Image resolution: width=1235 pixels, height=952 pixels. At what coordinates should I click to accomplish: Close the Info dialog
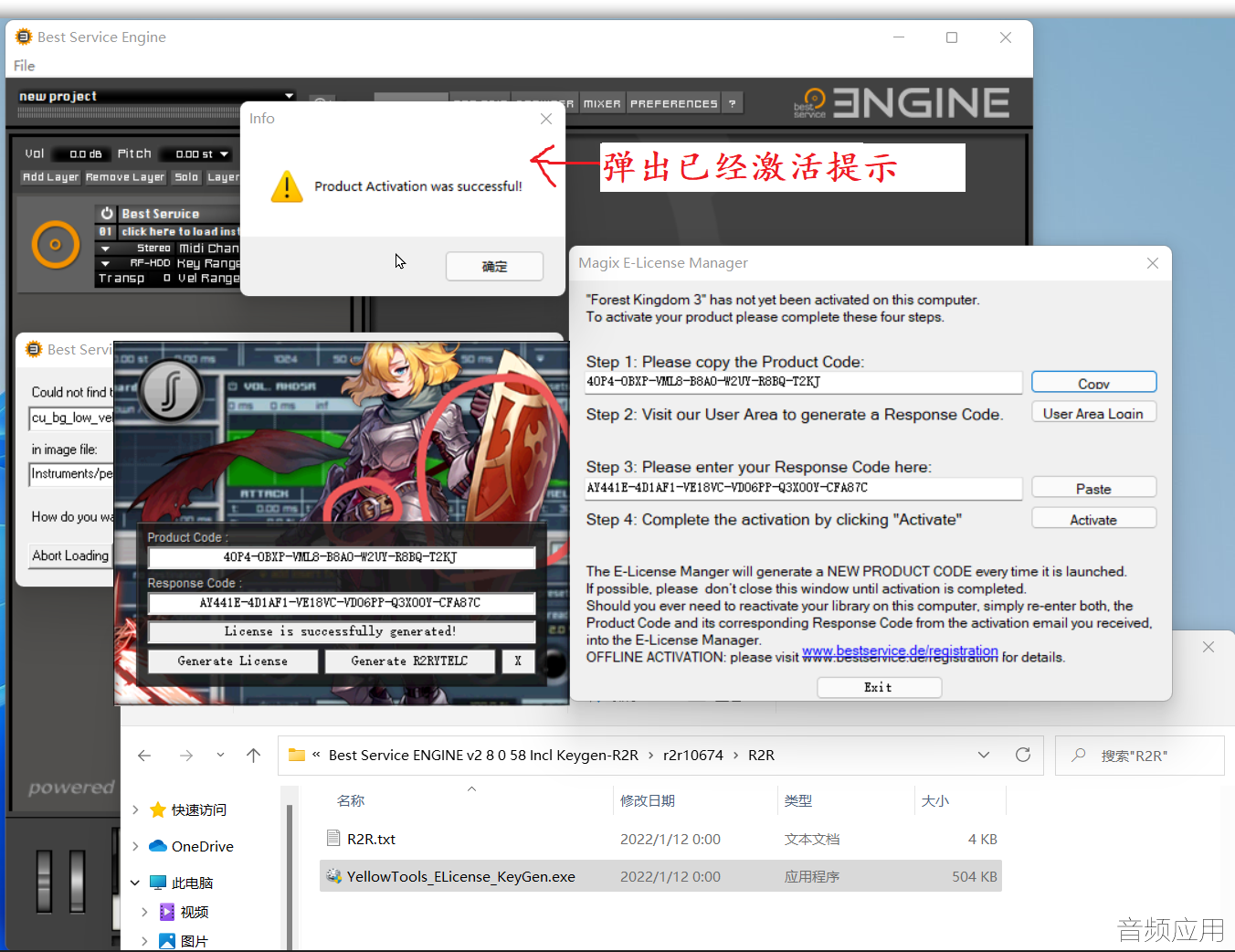tap(546, 119)
